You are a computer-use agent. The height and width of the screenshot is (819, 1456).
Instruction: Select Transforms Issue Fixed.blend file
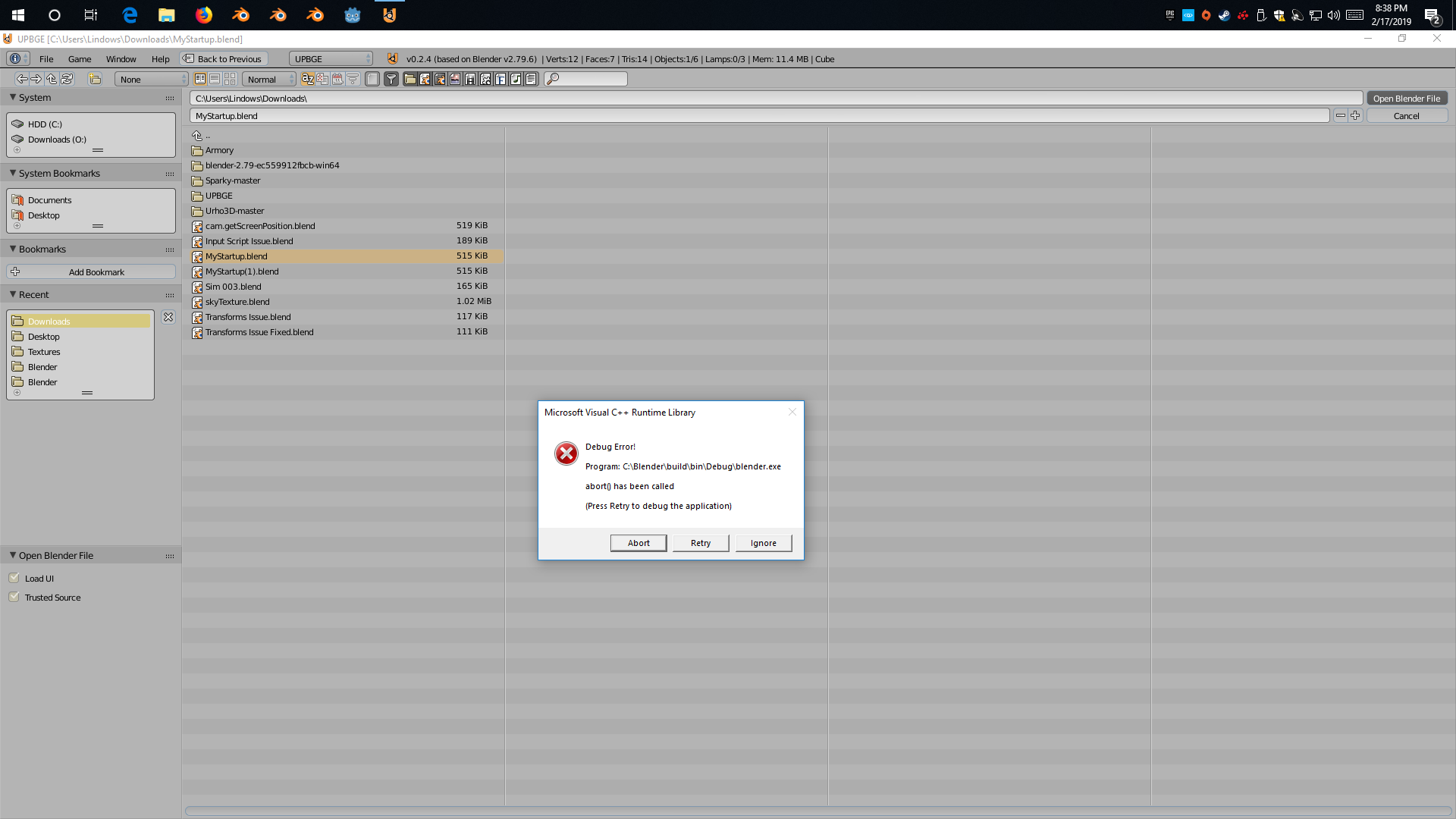(259, 332)
